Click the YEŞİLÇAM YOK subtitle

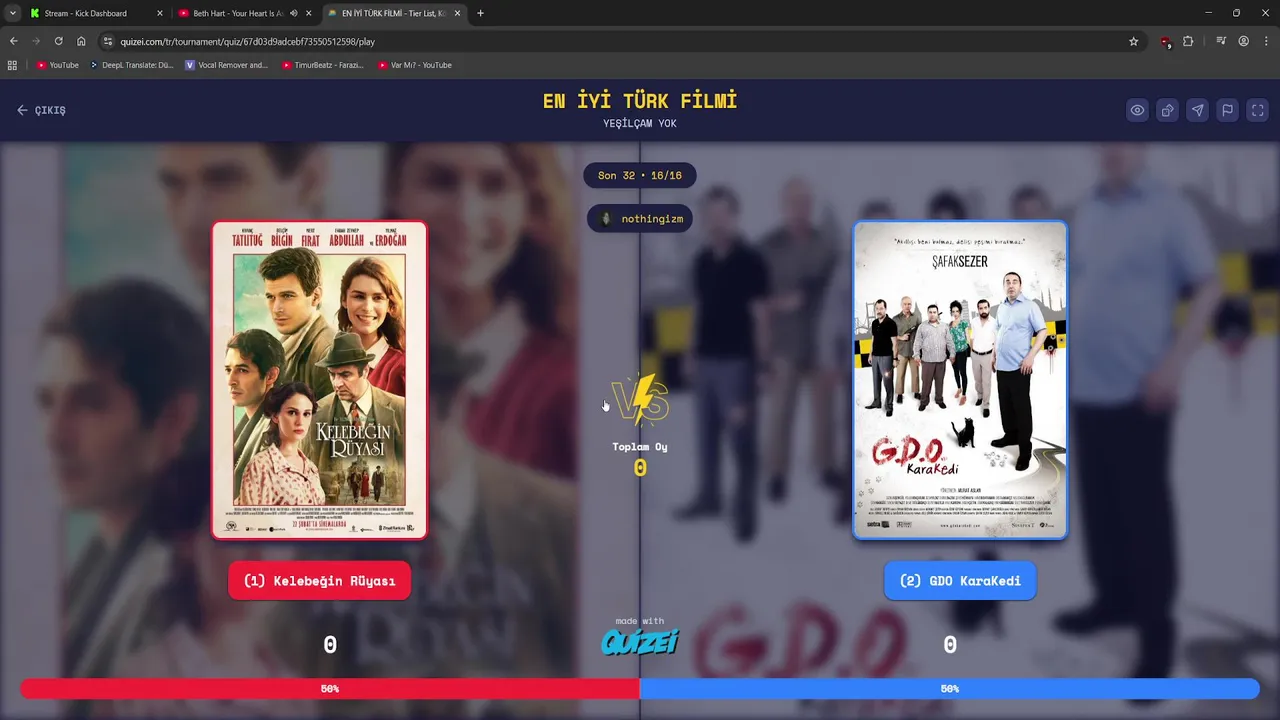point(640,124)
